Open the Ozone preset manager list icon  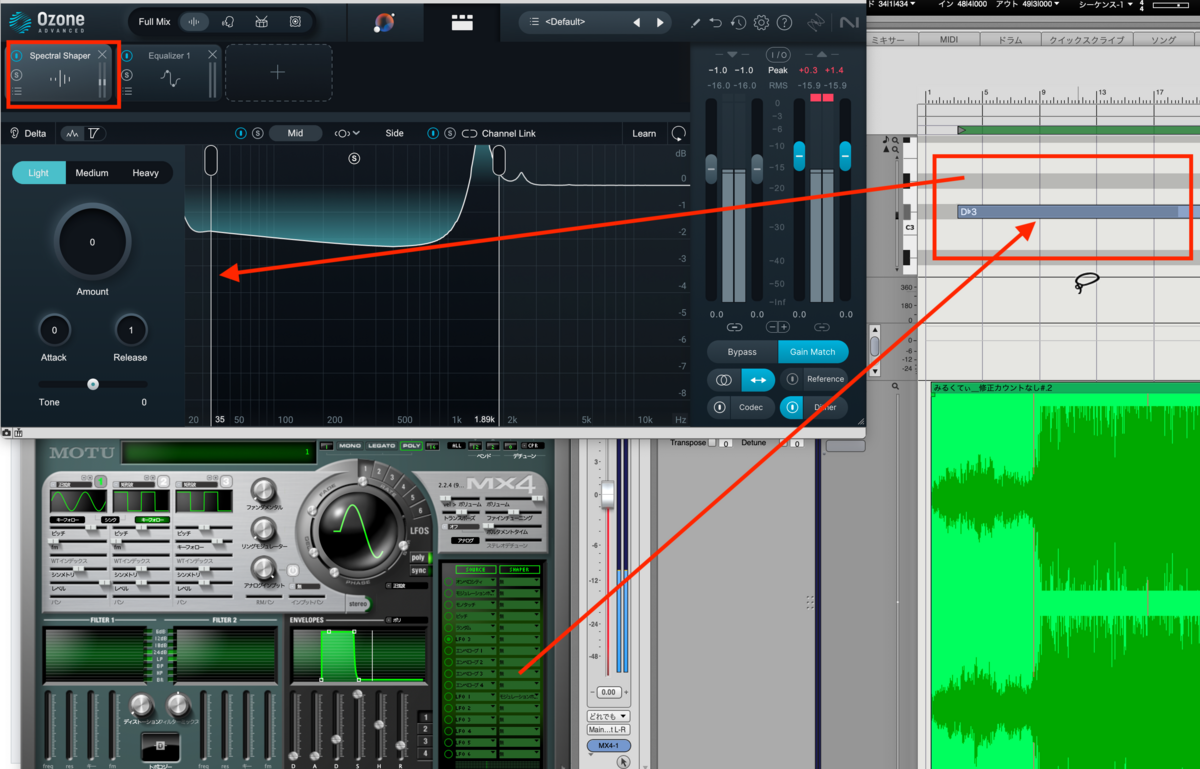534,21
